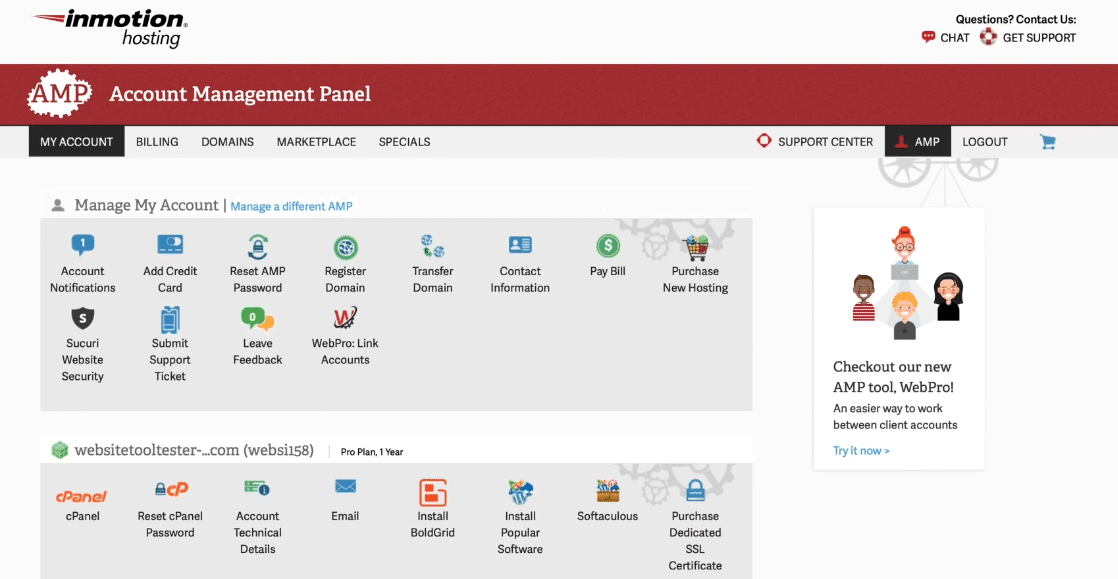Open the Email envelope icon
Viewport: 1118px width, 579px height.
pyautogui.click(x=345, y=487)
